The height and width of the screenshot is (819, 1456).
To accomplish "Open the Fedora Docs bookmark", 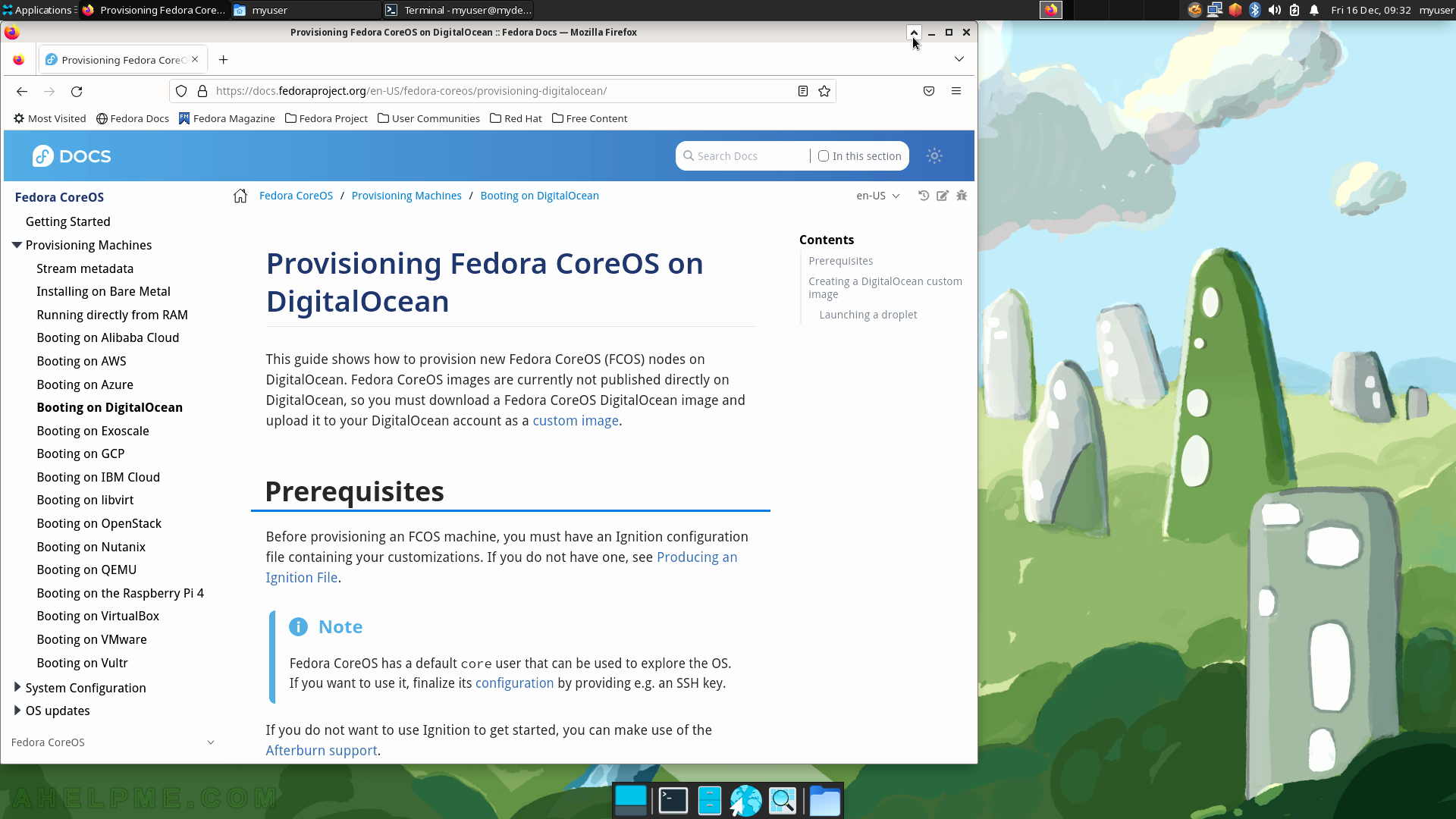I will click(x=133, y=118).
